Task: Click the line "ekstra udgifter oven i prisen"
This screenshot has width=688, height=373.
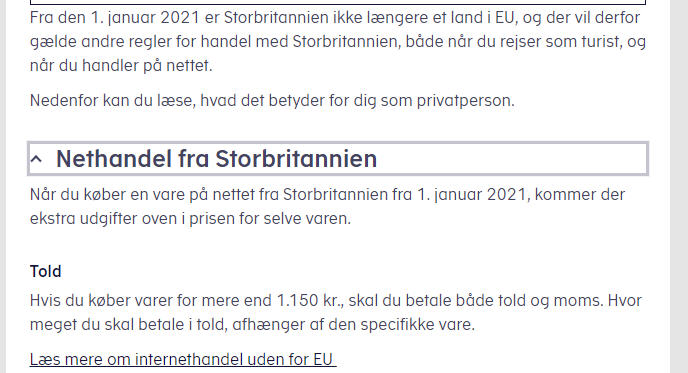Action: click(x=190, y=218)
